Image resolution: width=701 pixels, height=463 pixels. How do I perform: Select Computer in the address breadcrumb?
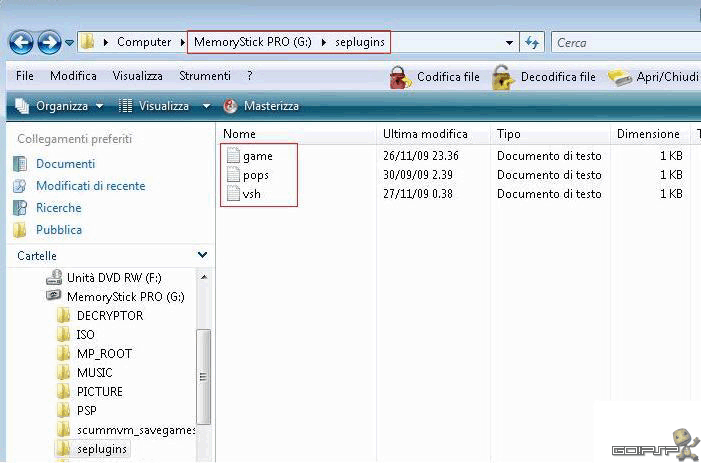click(x=144, y=42)
